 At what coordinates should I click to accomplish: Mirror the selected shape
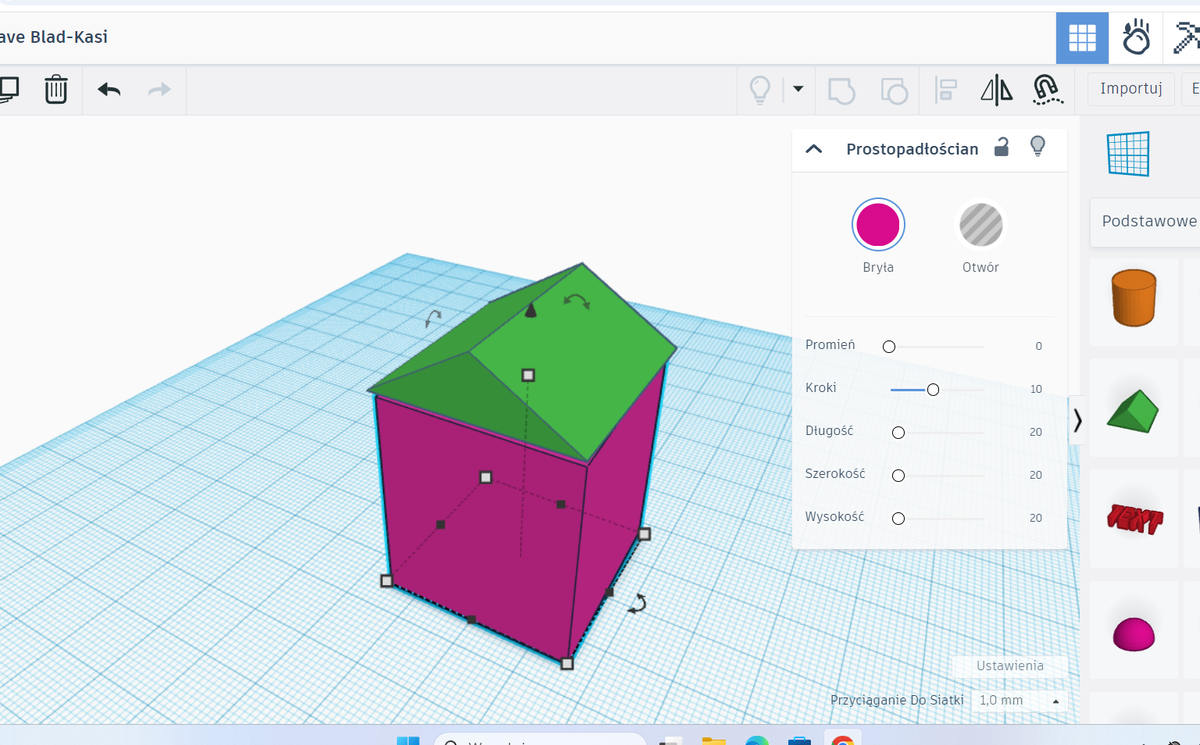point(996,90)
